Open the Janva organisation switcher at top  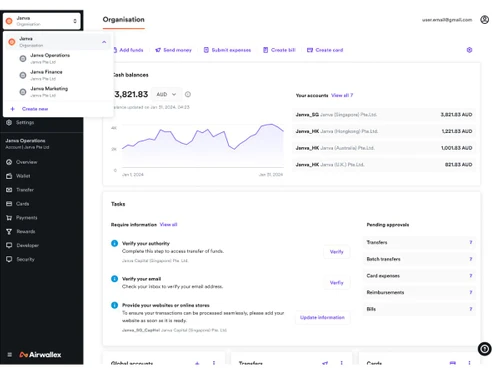click(42, 21)
